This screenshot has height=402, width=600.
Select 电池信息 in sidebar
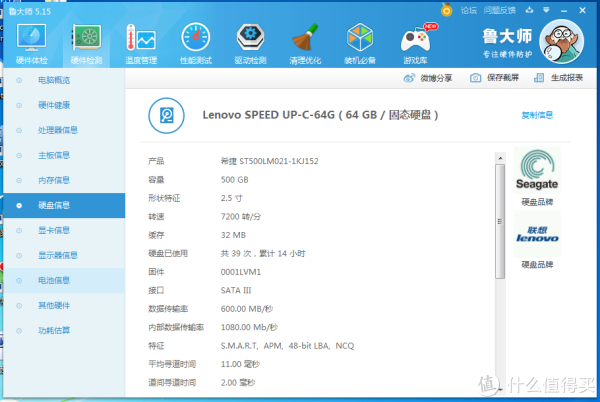click(64, 280)
